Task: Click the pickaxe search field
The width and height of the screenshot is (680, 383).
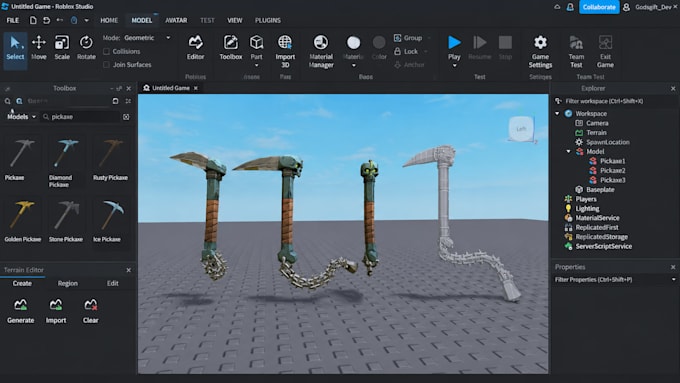Action: click(81, 117)
